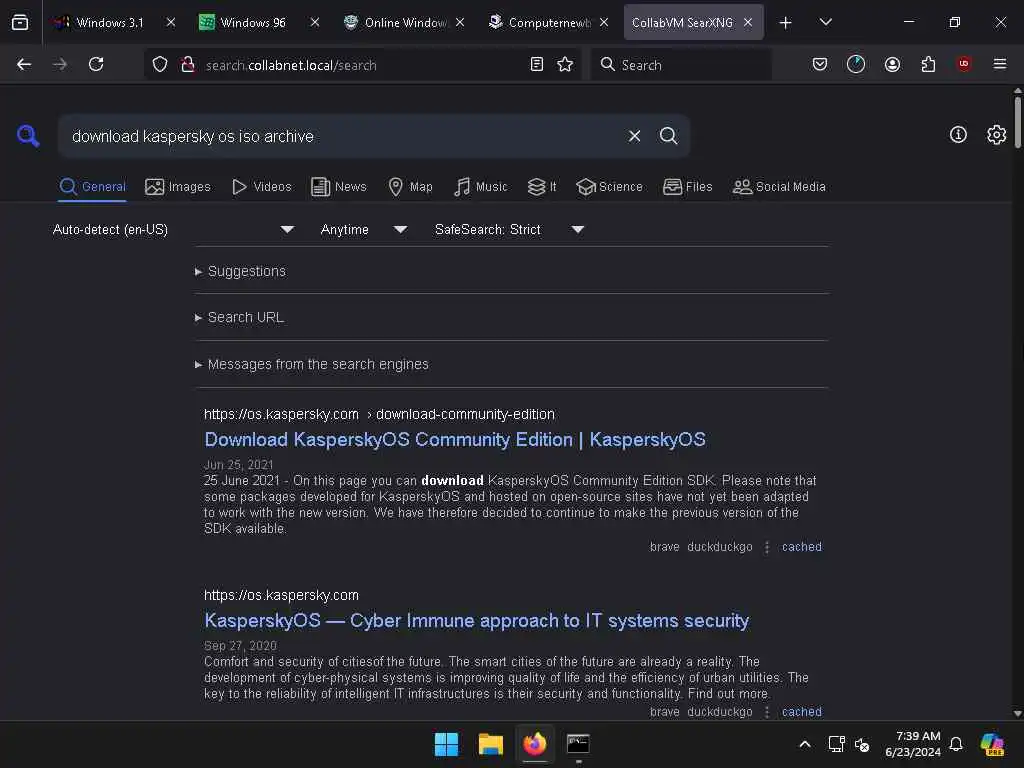This screenshot has height=768, width=1024.
Task: List all tabs dropdown arrow
Action: coord(825,22)
